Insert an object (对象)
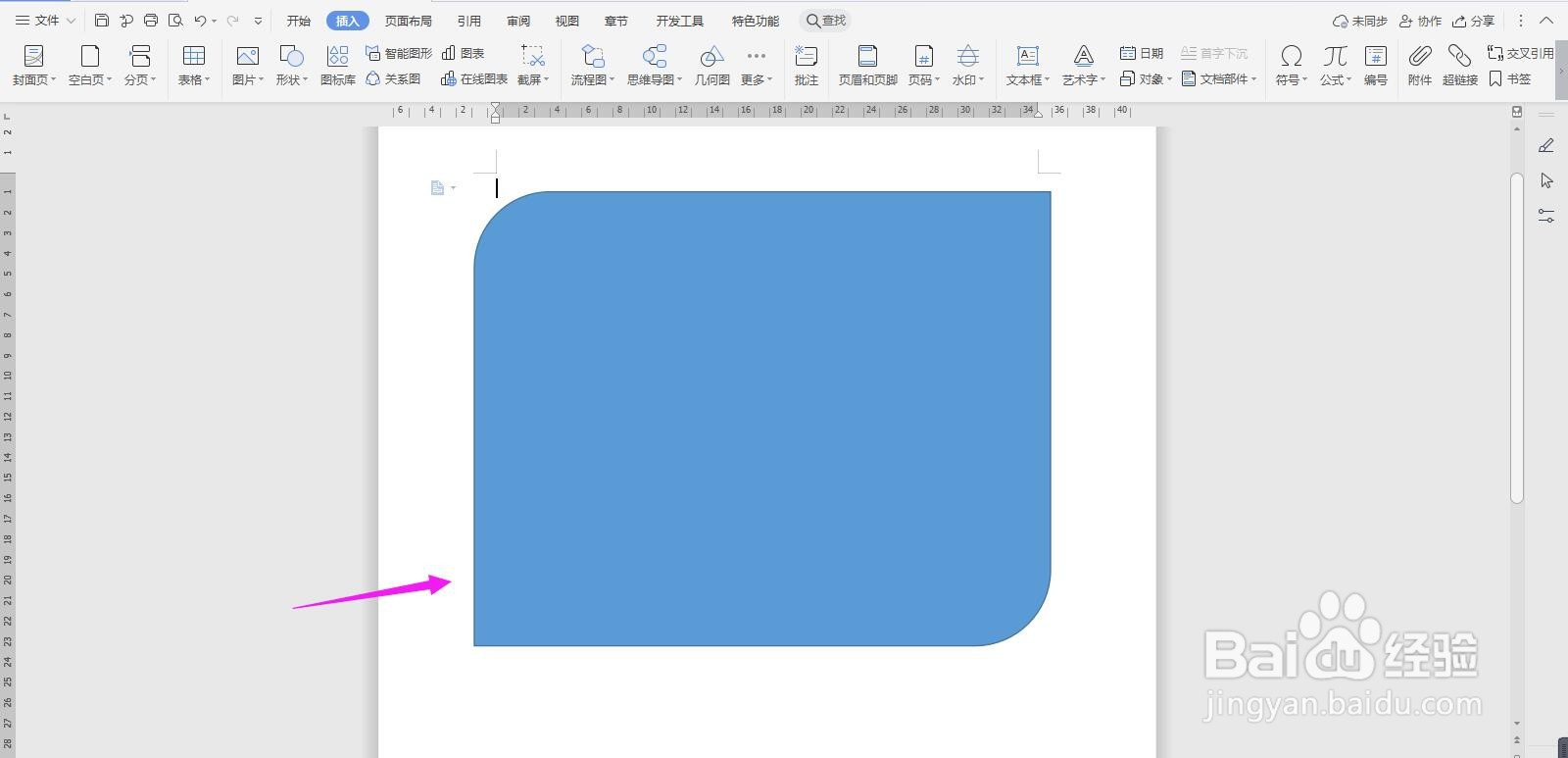This screenshot has height=758, width=1568. pyautogui.click(x=1146, y=78)
